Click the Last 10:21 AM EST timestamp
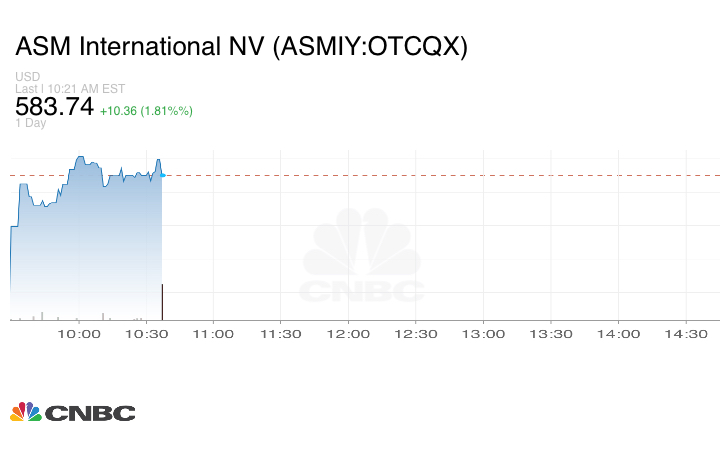 (x=68, y=88)
